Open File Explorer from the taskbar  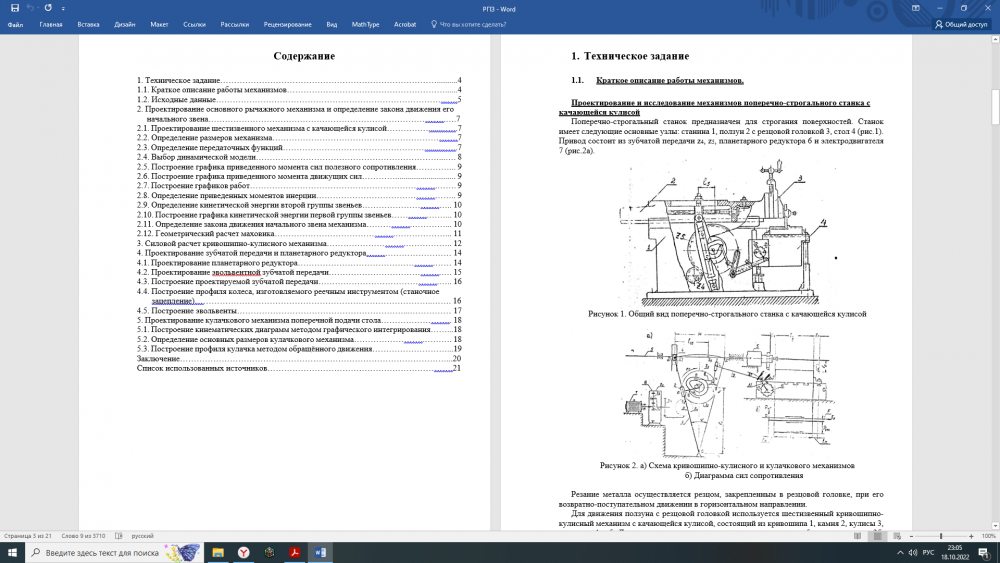217,552
